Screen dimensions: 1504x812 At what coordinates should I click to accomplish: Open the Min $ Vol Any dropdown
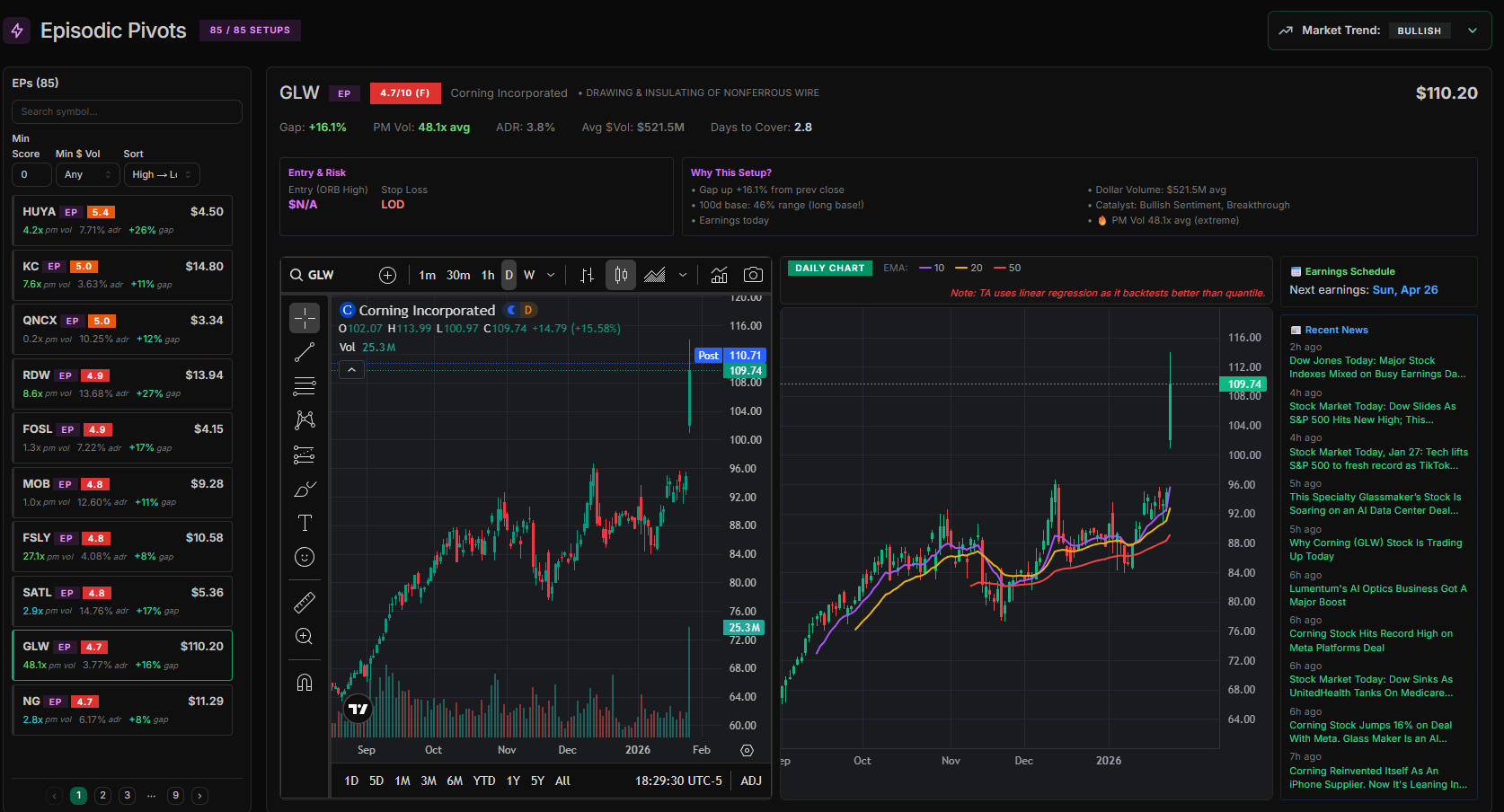click(x=87, y=174)
